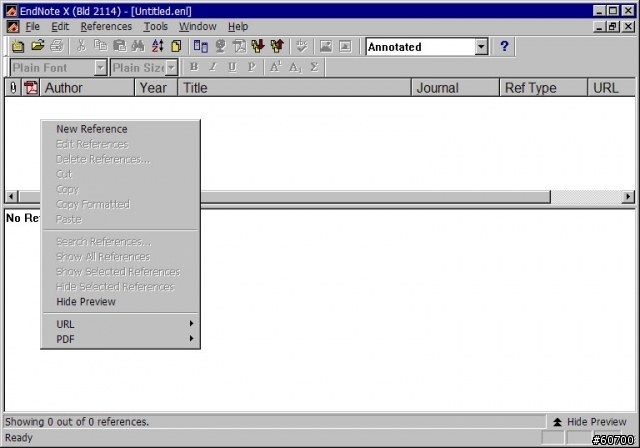
Task: Click the Print toolbar icon
Action: coord(57,46)
